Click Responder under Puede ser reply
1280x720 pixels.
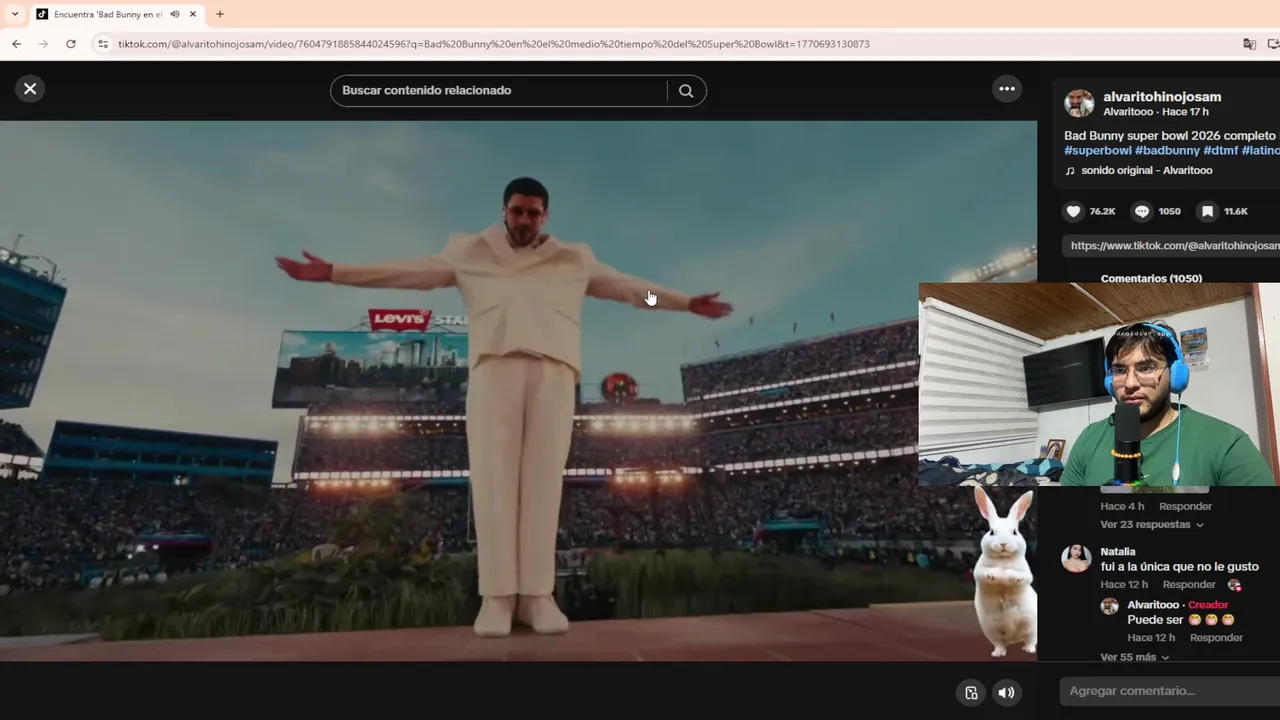[1216, 638]
